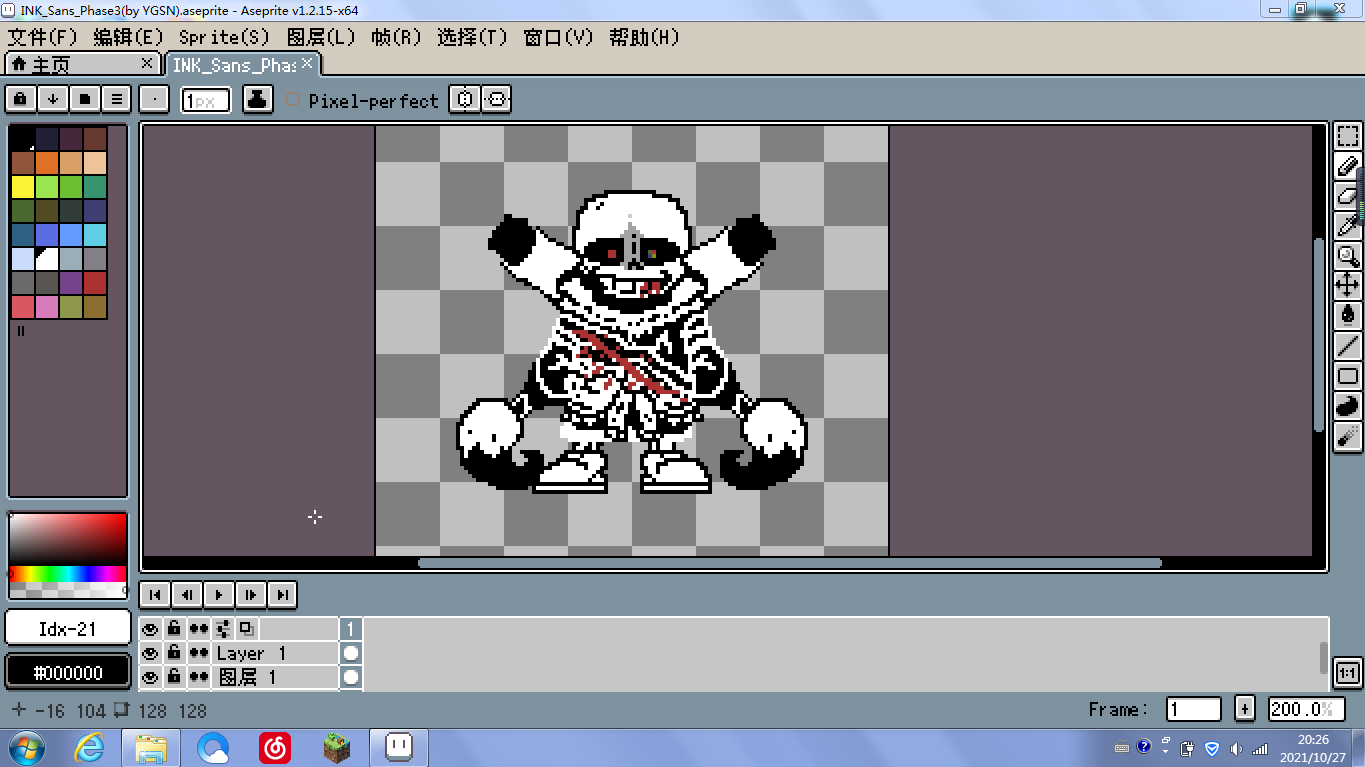Select the Paint Bucket tool
1365x767 pixels.
point(1348,316)
